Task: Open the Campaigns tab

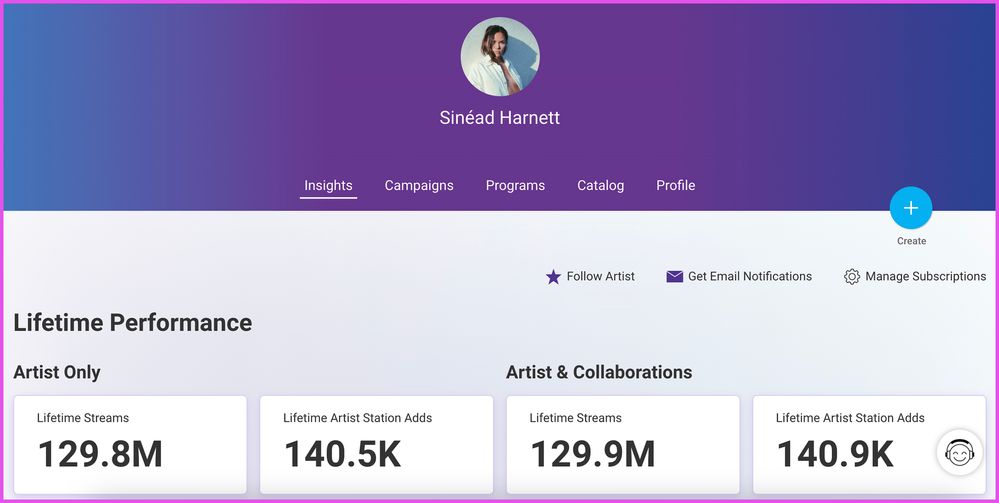Action: 419,185
